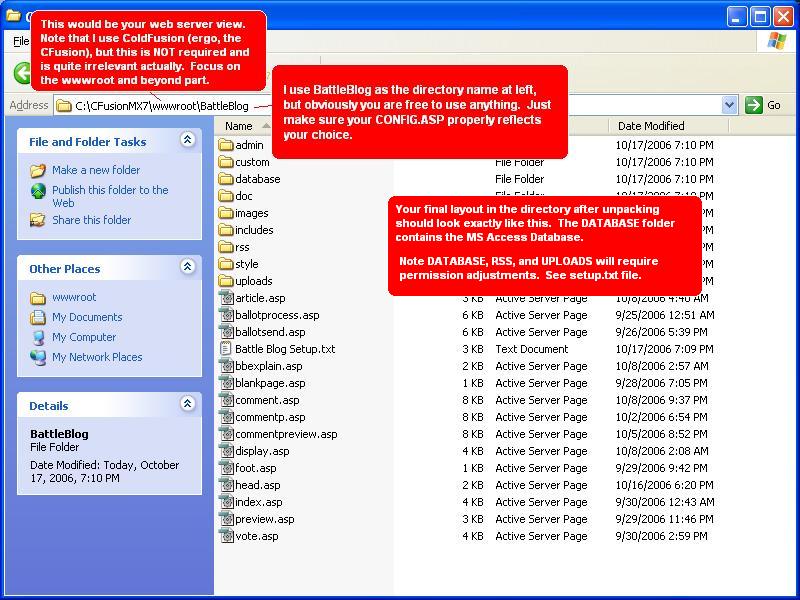Click Make a new folder link

pyautogui.click(x=96, y=170)
